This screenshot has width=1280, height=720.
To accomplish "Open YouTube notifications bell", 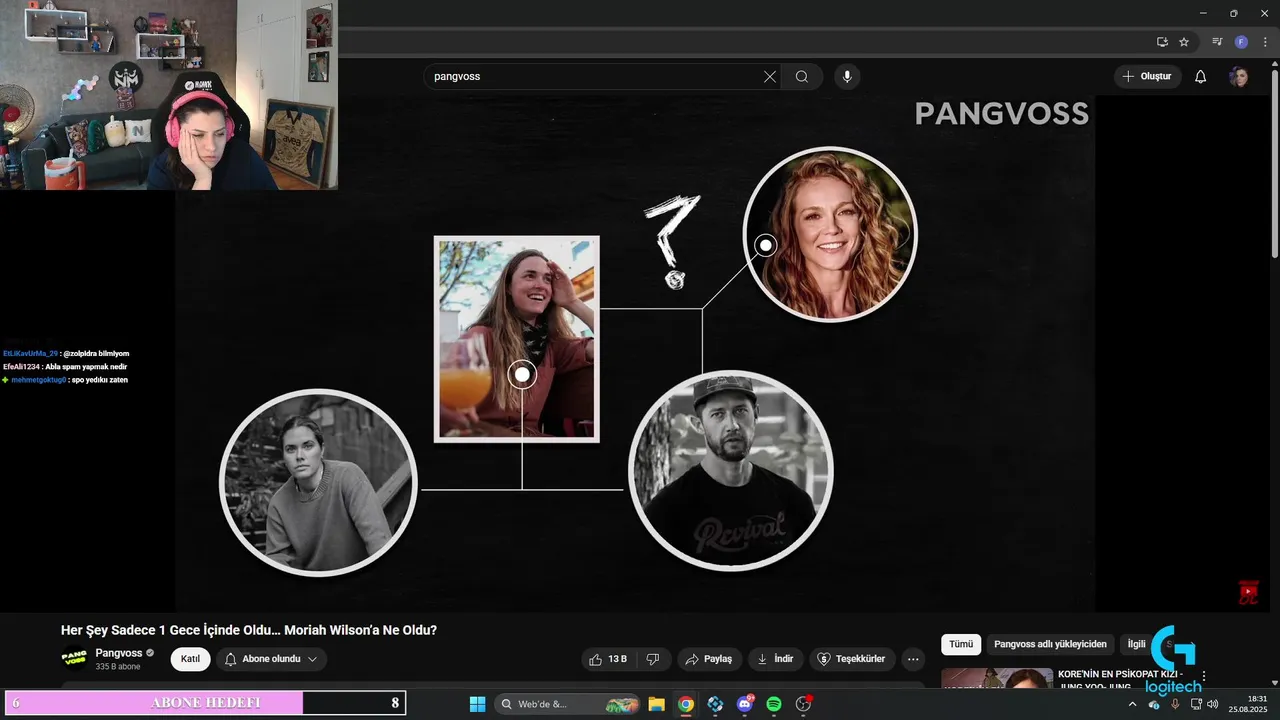I will (x=1201, y=76).
